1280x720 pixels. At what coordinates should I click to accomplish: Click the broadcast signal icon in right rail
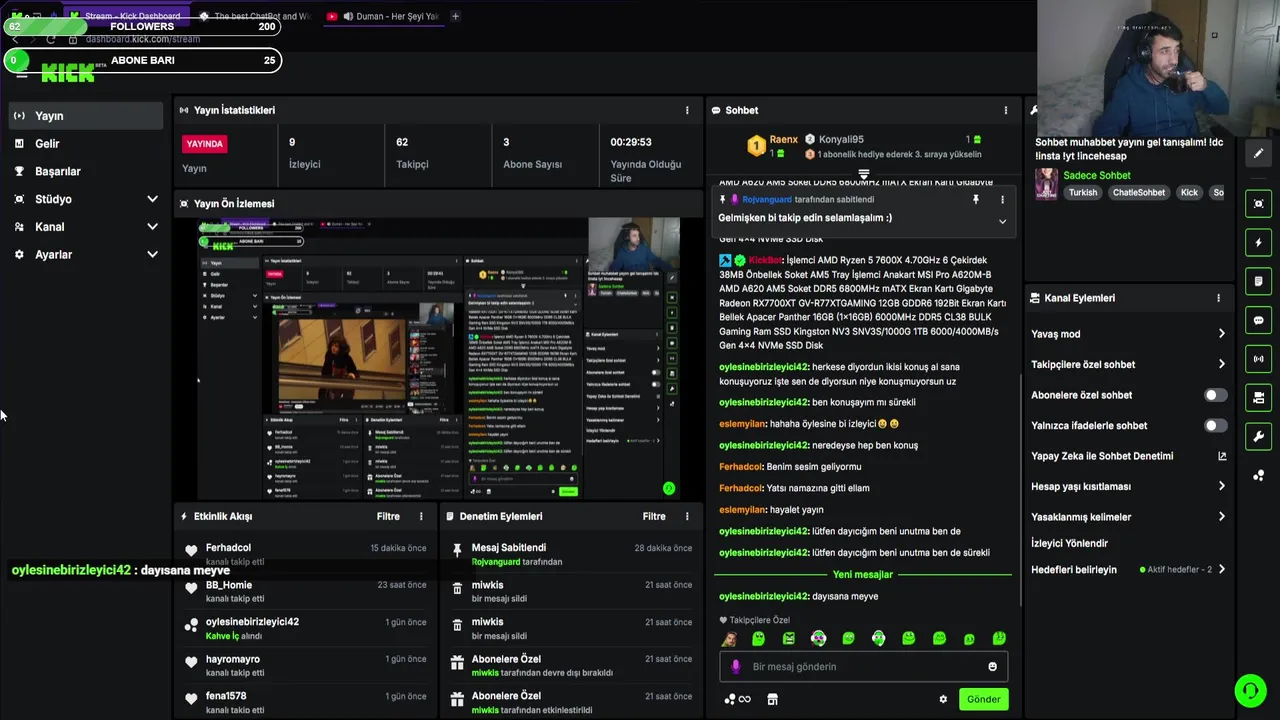click(x=1258, y=359)
